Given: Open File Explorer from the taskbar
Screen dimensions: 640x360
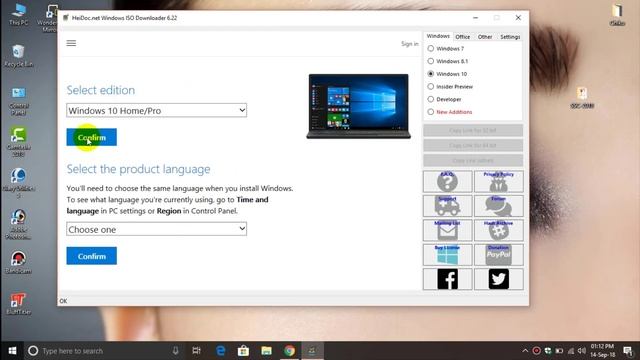Looking at the screenshot, I should (267, 351).
